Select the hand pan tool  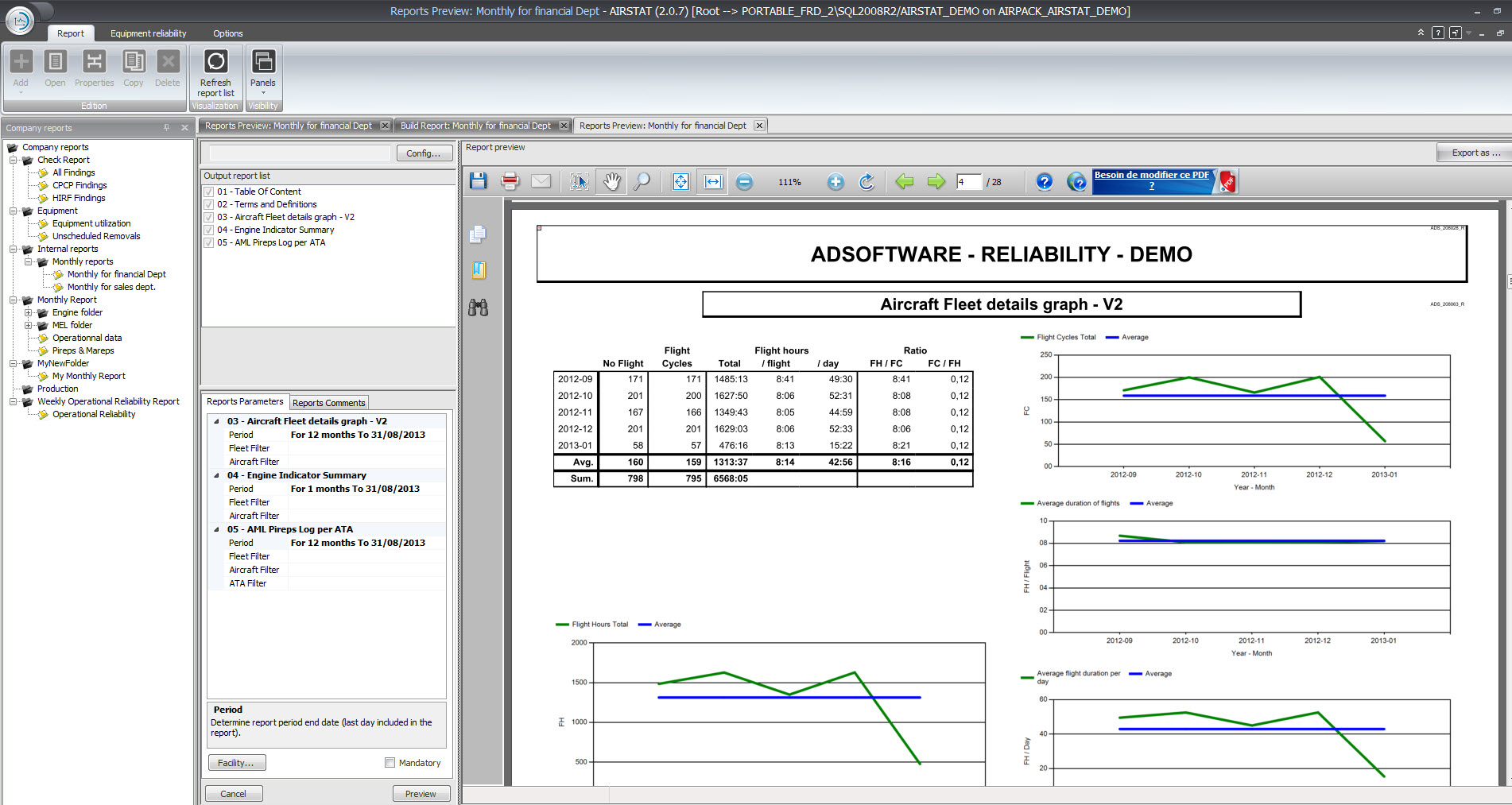(611, 182)
